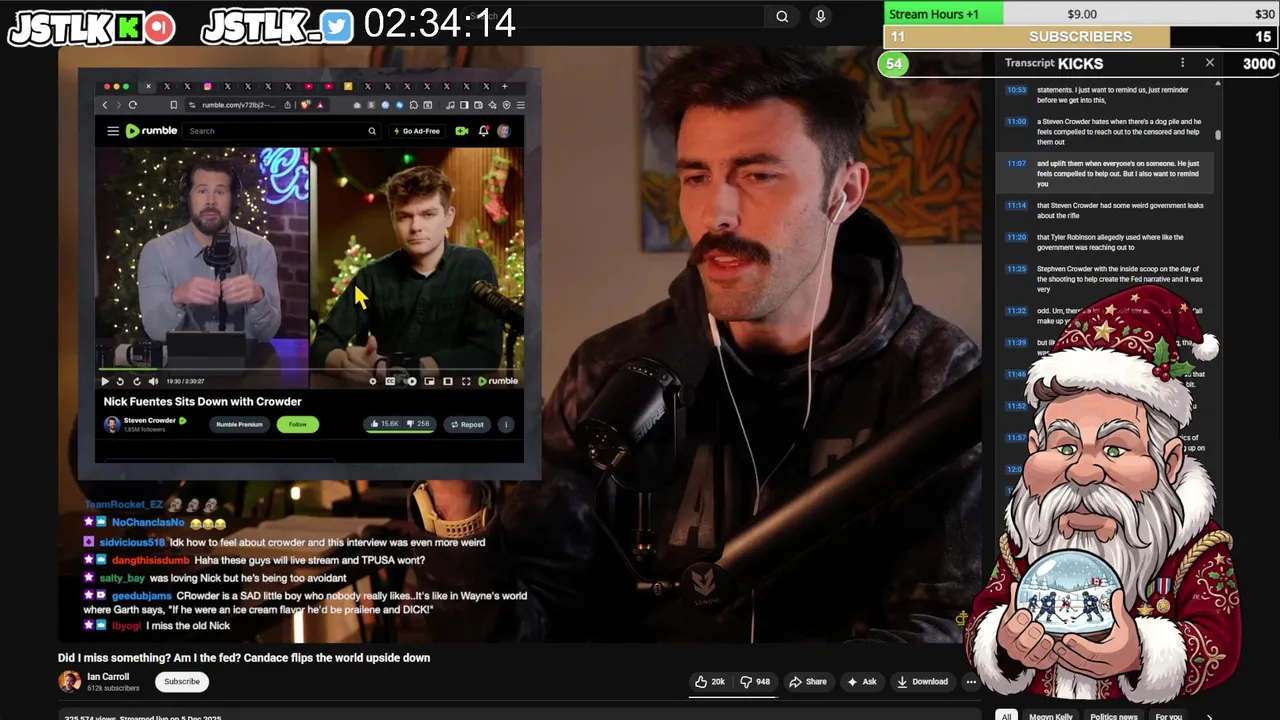The height and width of the screenshot is (720, 1280).
Task: Mute the Rumble player volume icon
Action: [153, 381]
